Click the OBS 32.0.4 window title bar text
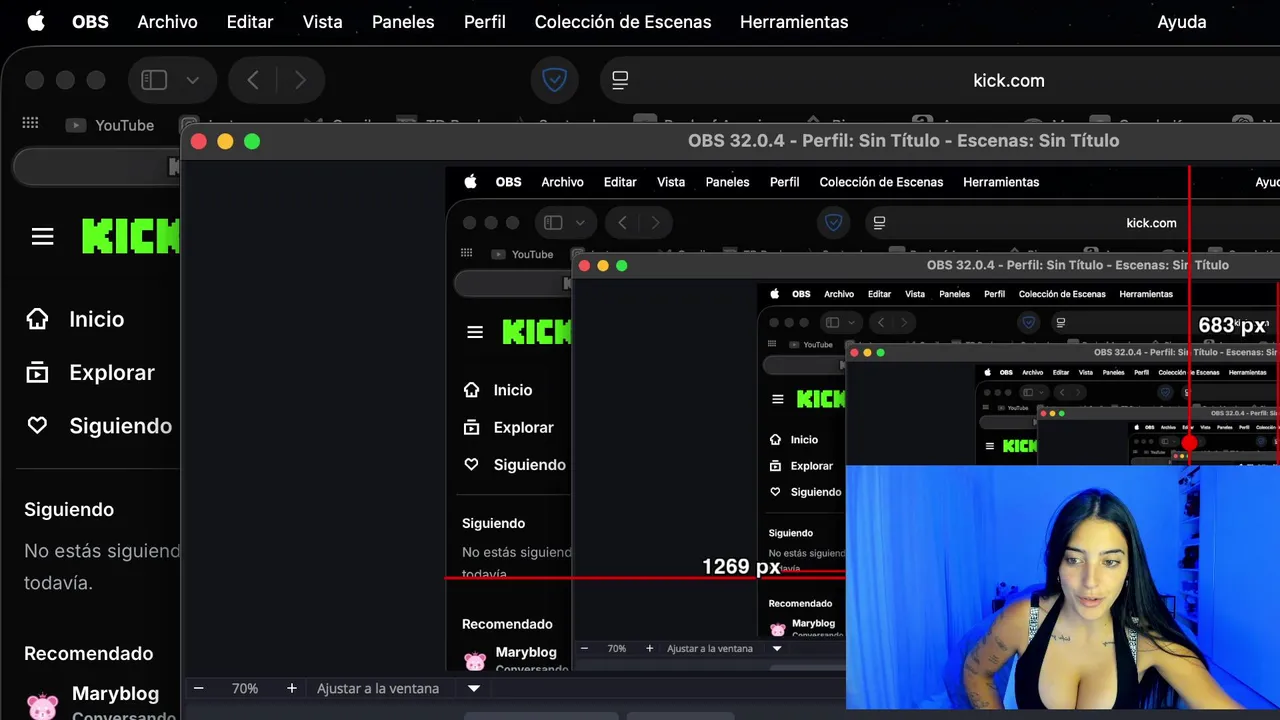 tap(903, 141)
